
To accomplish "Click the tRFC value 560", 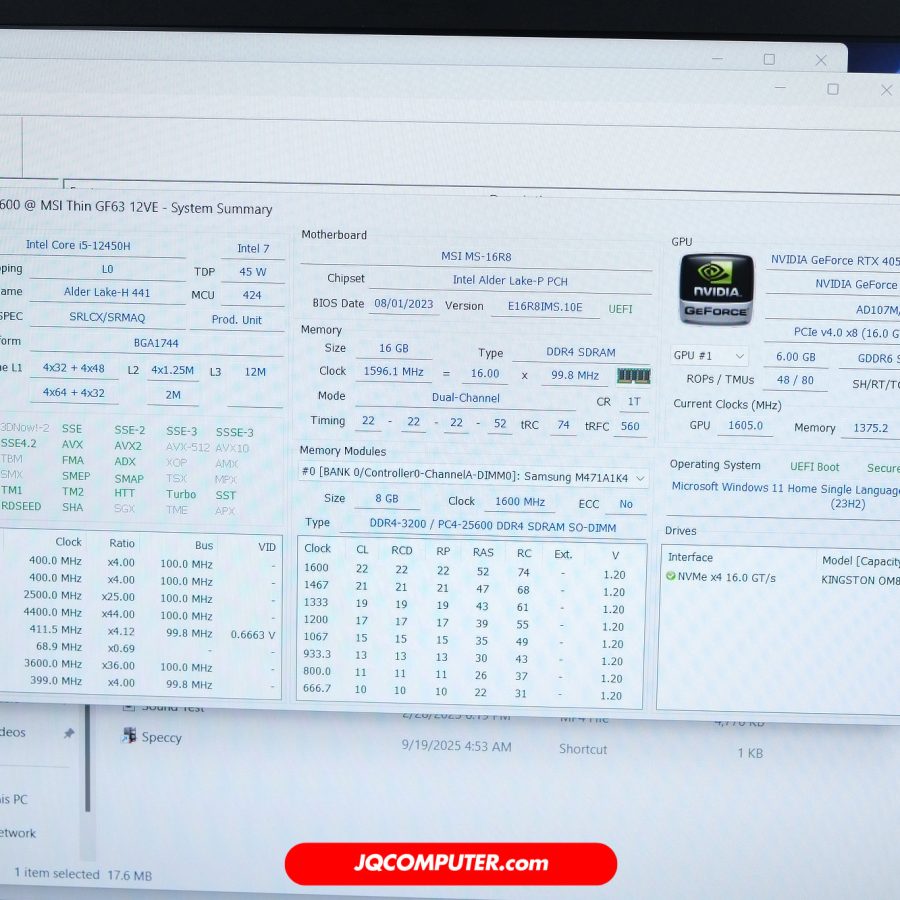I will click(x=630, y=426).
